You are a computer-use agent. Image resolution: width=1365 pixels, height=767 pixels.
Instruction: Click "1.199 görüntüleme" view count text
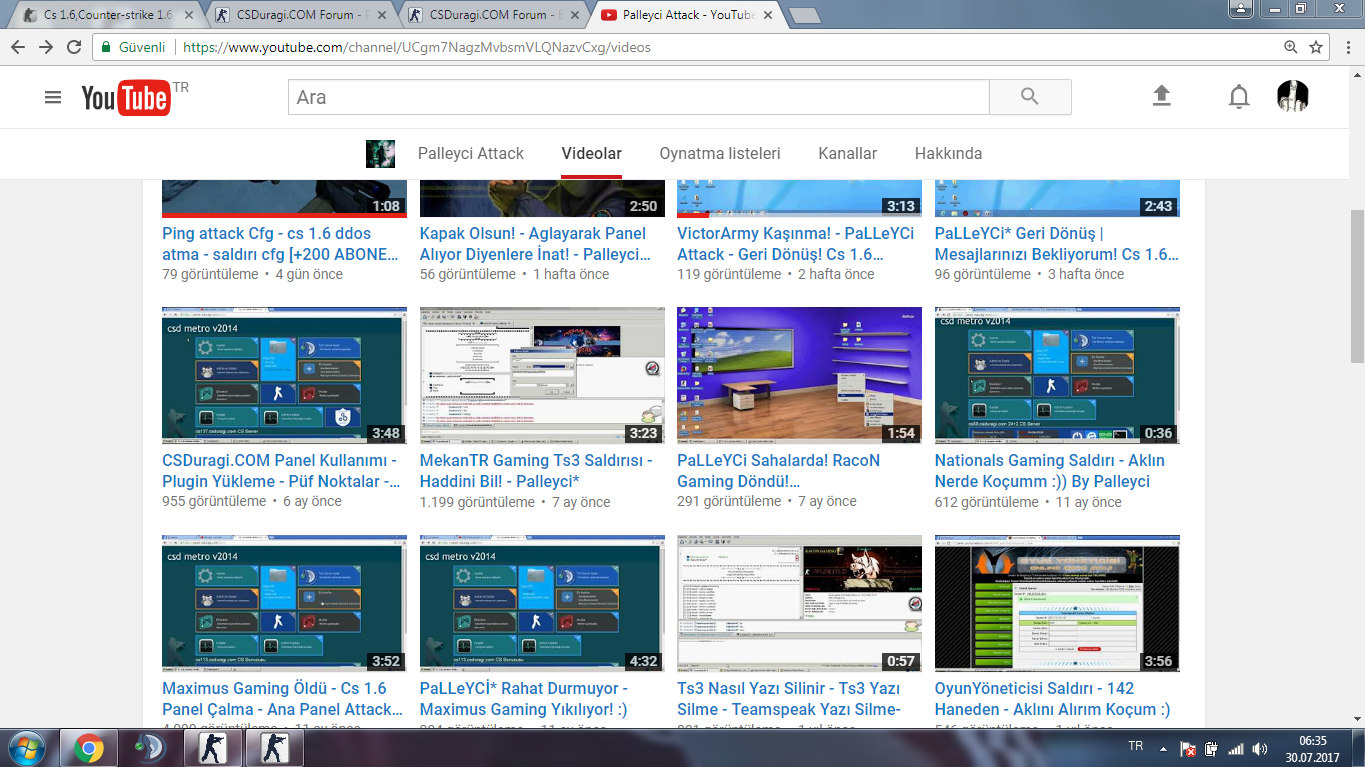(477, 502)
